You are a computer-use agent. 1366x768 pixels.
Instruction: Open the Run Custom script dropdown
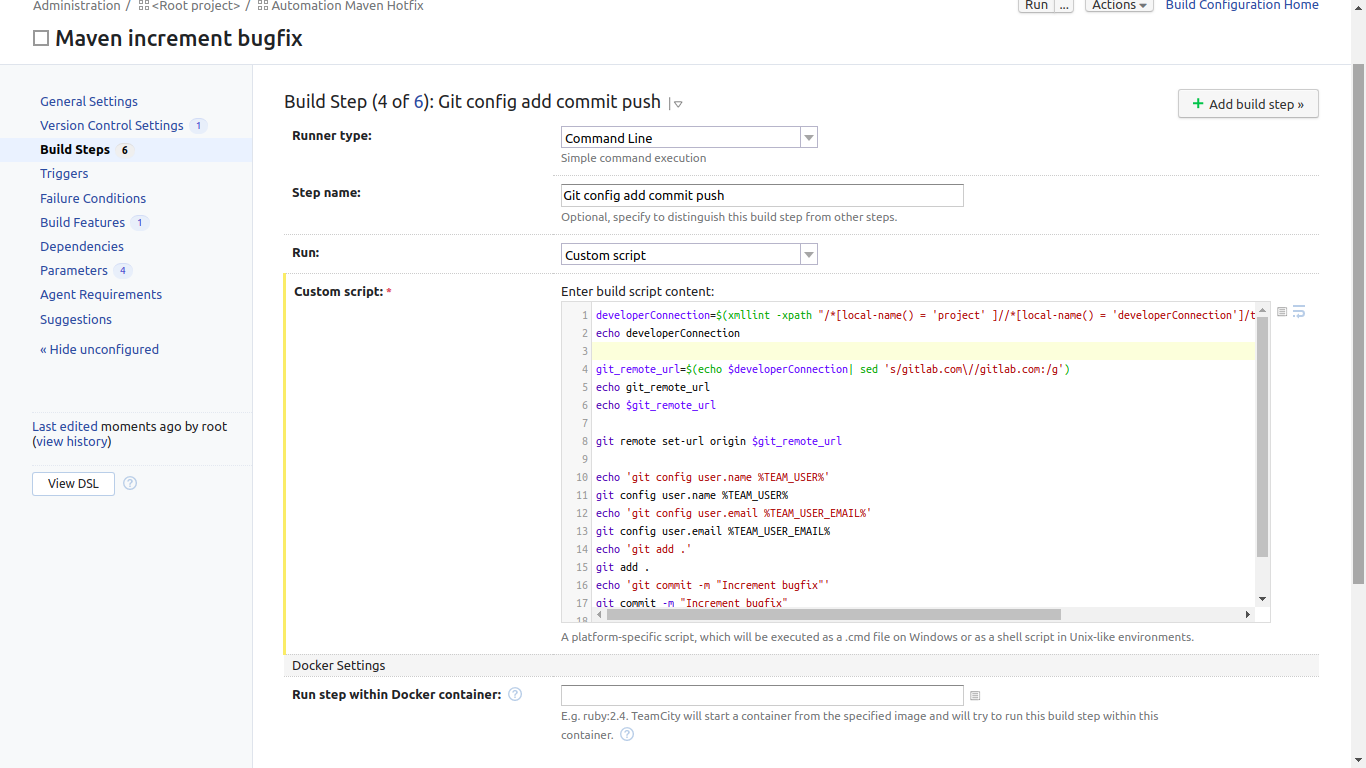(x=809, y=255)
